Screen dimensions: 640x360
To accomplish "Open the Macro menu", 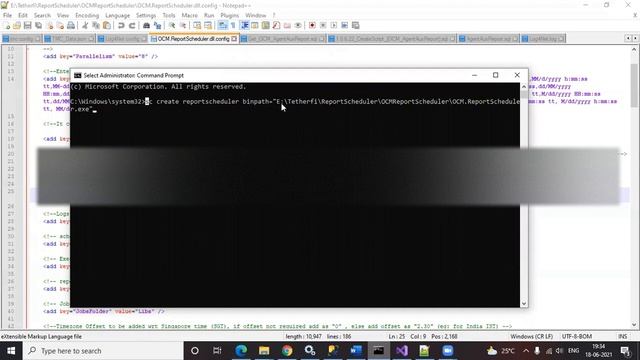I will click(x=189, y=15).
